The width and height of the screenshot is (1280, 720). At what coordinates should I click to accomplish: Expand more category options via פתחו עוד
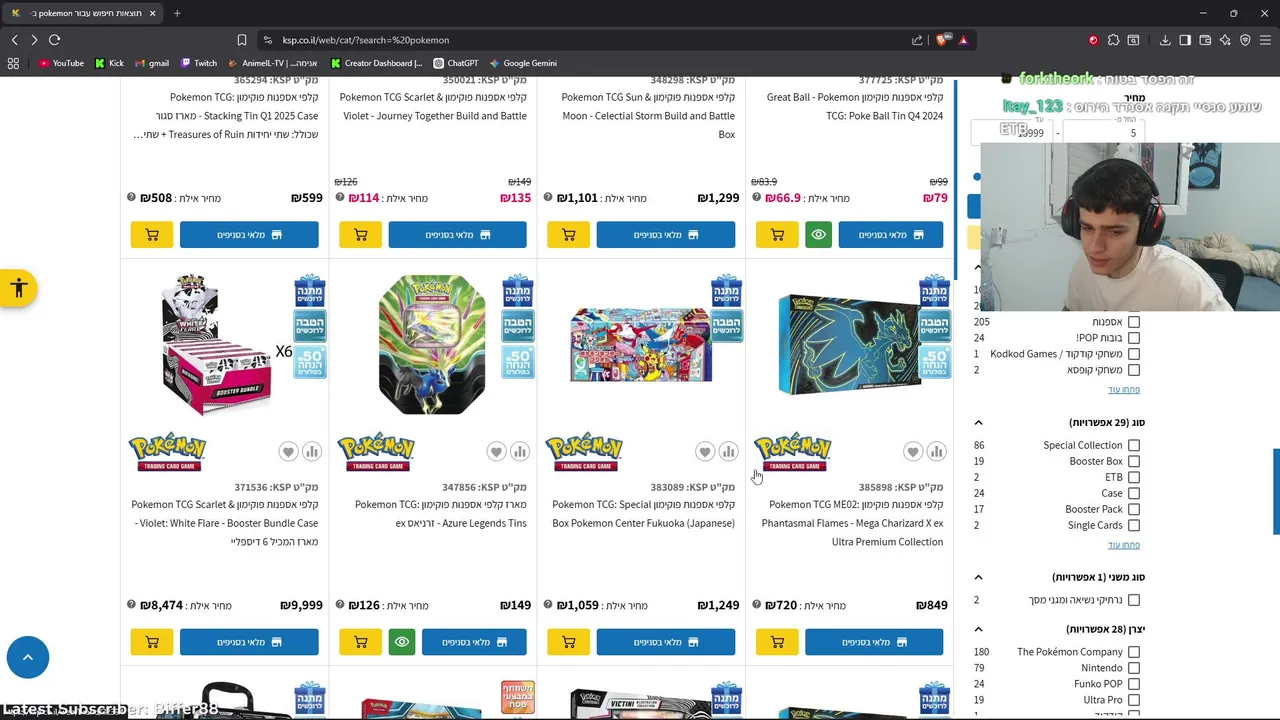click(x=1123, y=389)
